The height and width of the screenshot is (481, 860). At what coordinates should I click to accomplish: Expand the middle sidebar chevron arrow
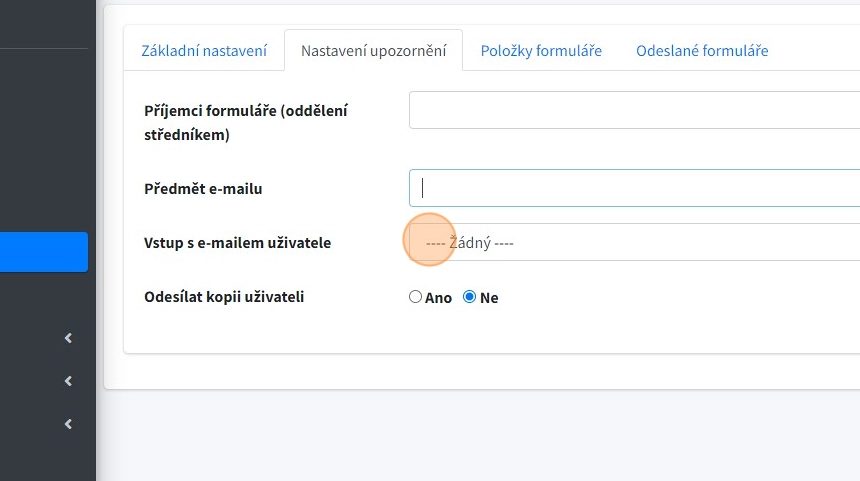pos(68,381)
